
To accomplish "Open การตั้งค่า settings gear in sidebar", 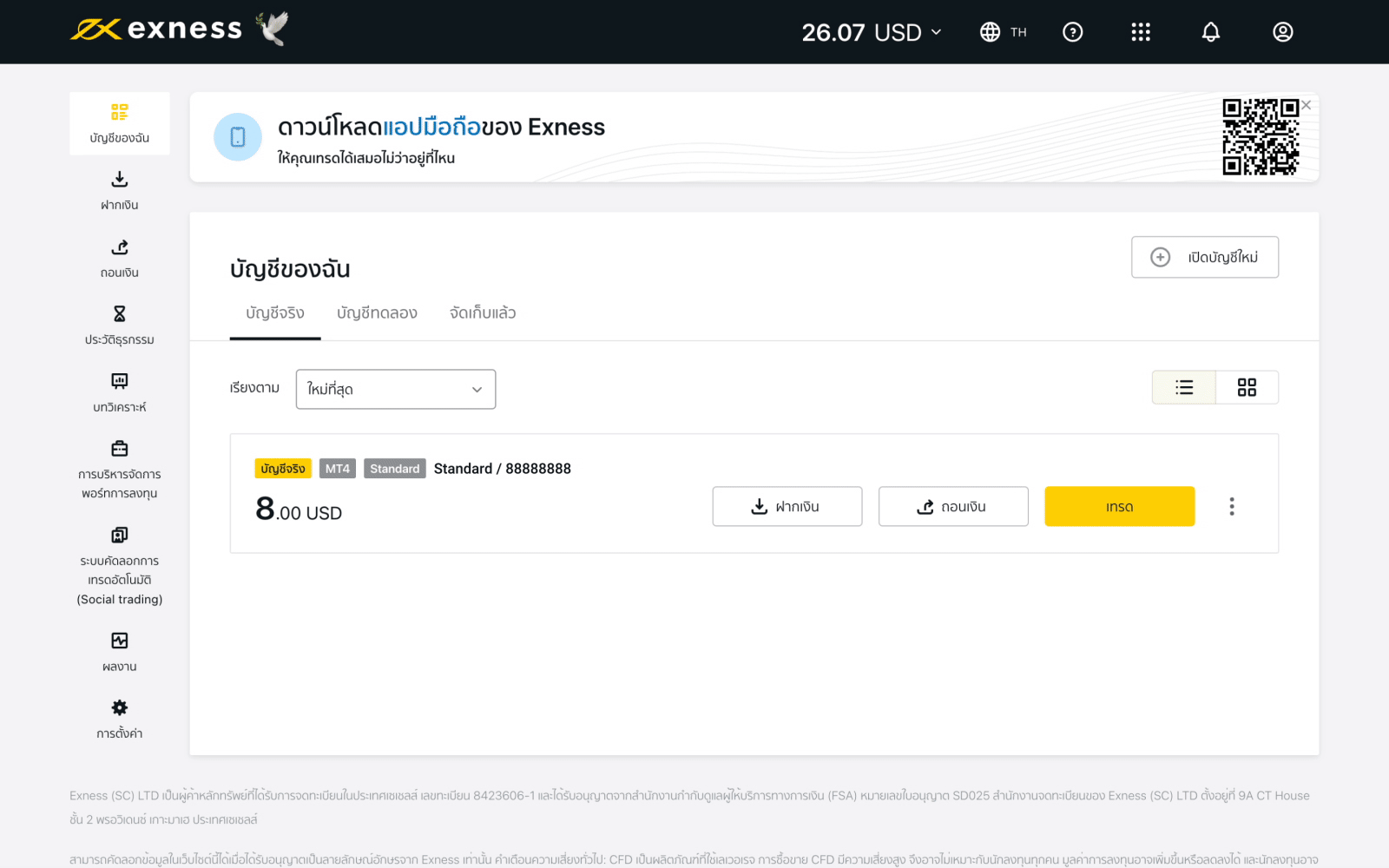I will [x=120, y=720].
